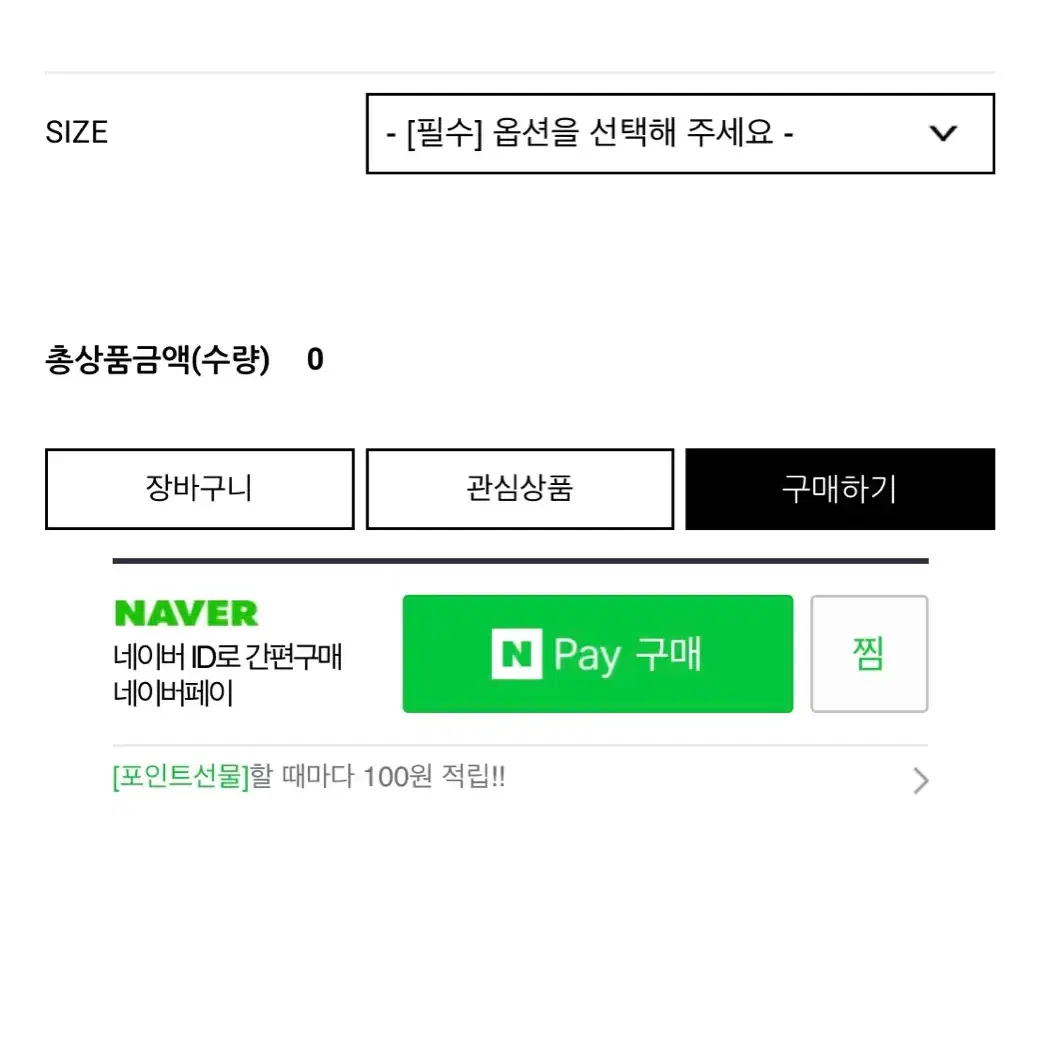1047x1047 pixels.
Task: Click the green NAVER logo
Action: coord(186,614)
